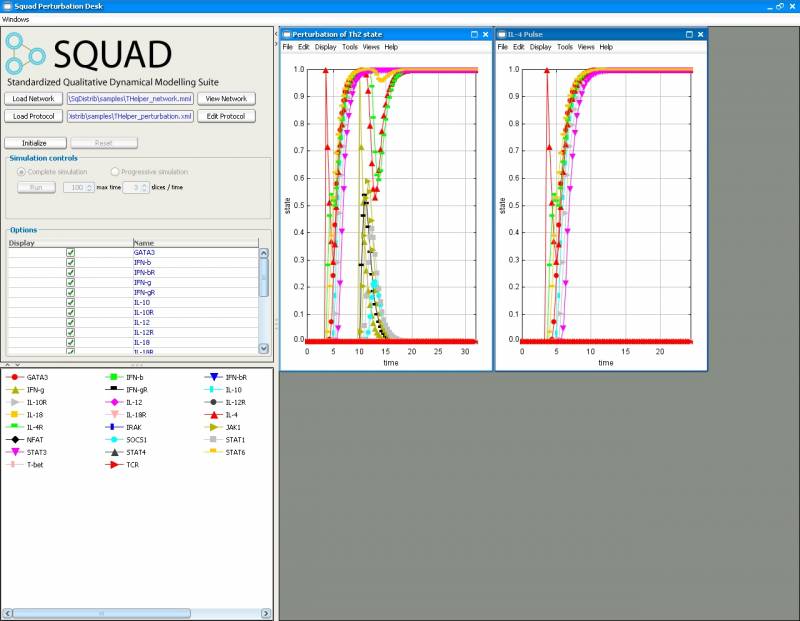Screen dimensions: 800x621
Task: Click the Load Protocol button
Action: 34,116
